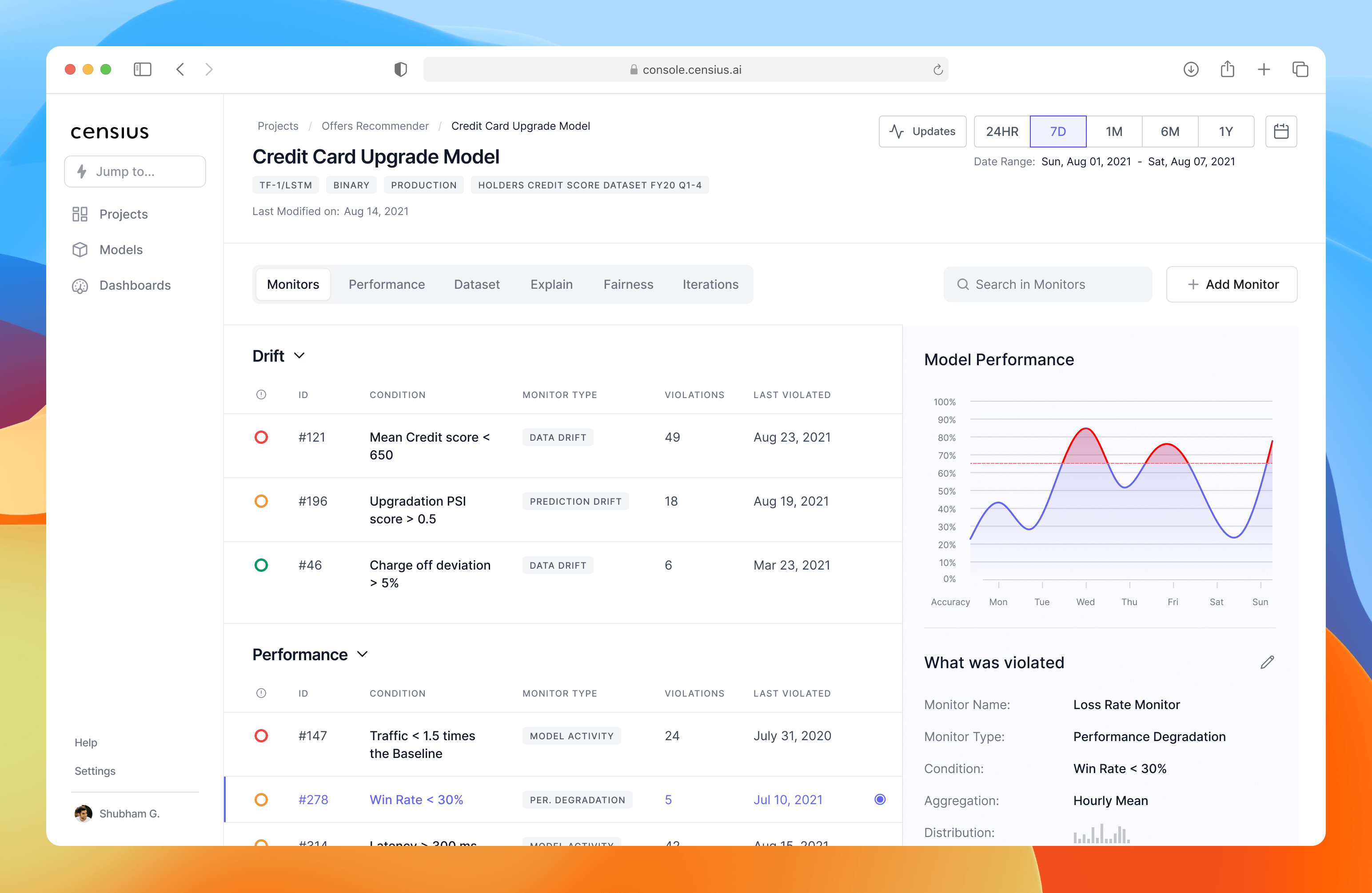Open Settings in the sidebar

tap(95, 771)
